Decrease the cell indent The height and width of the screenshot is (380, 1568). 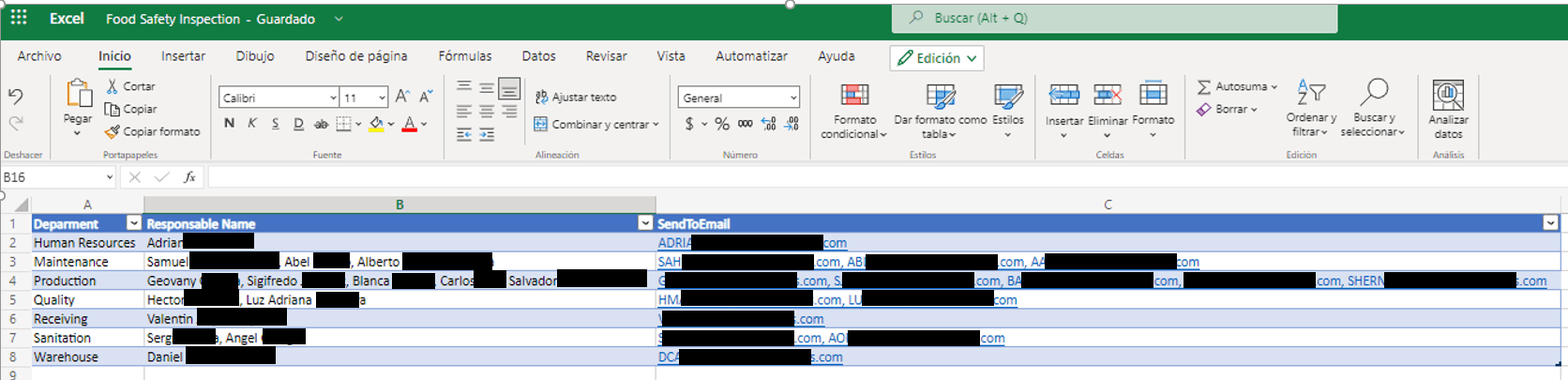[x=464, y=135]
